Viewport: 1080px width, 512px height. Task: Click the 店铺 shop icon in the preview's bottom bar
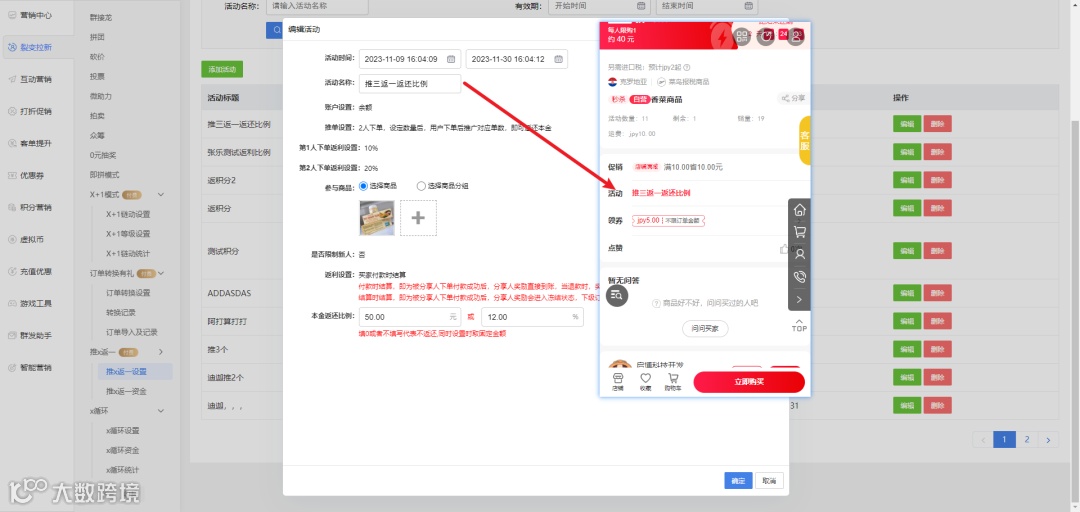pyautogui.click(x=618, y=382)
